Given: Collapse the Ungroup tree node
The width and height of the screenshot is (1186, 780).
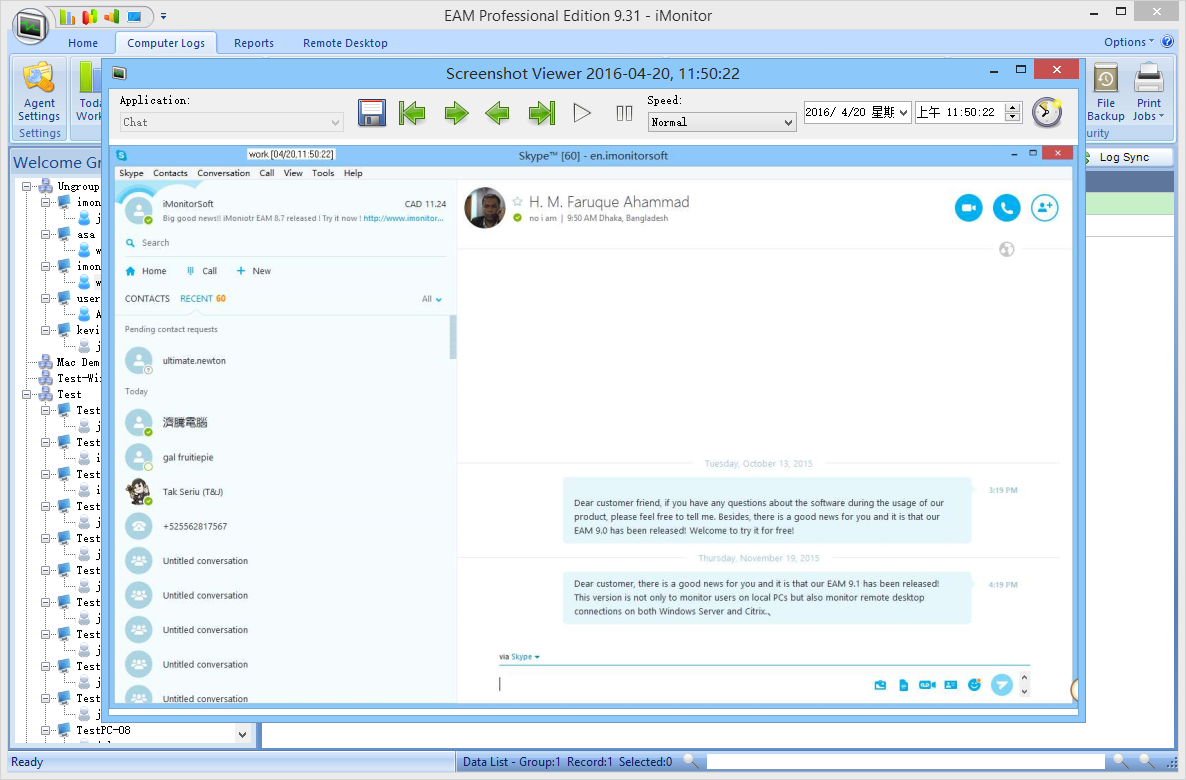Looking at the screenshot, I should (28, 187).
